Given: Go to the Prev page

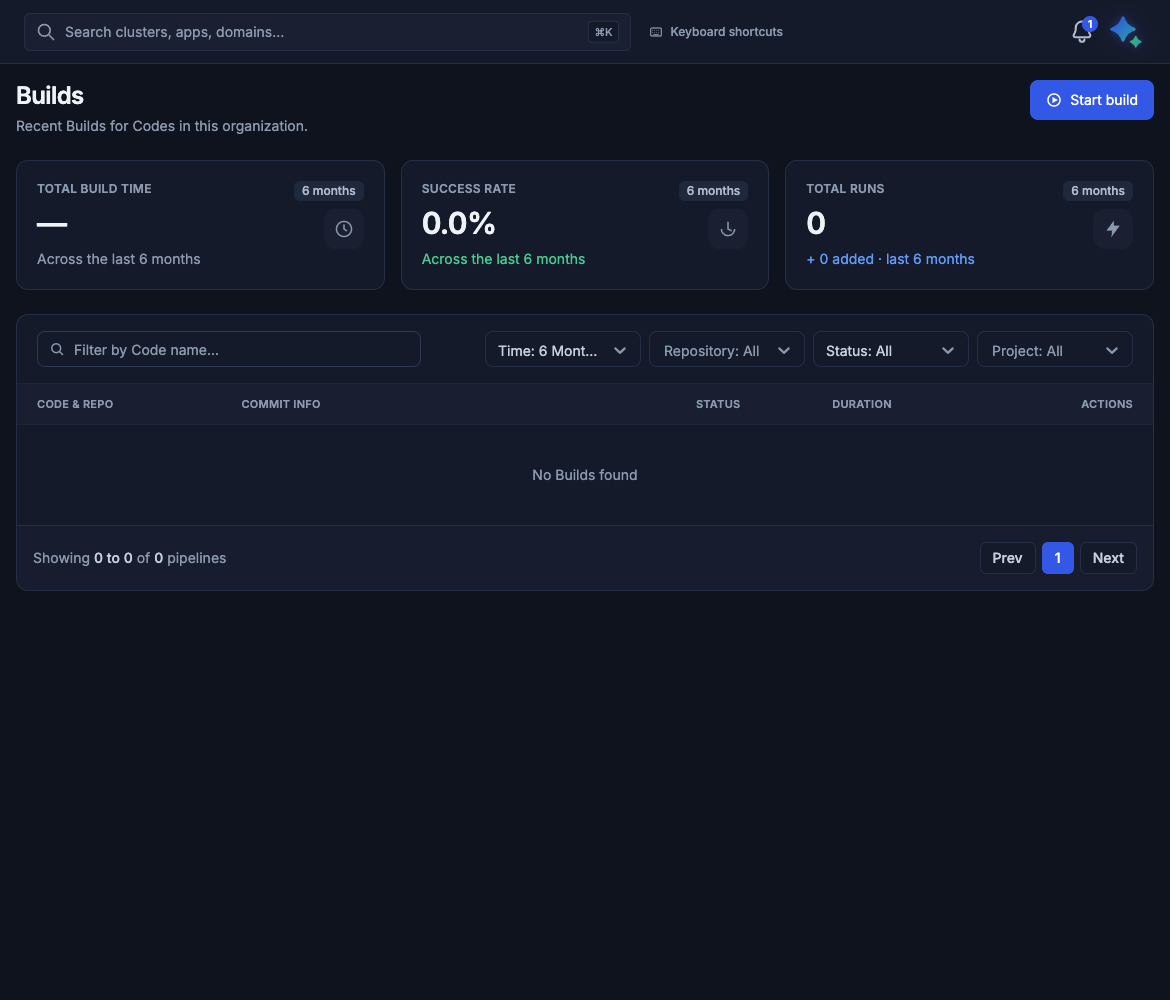Looking at the screenshot, I should 1007,558.
